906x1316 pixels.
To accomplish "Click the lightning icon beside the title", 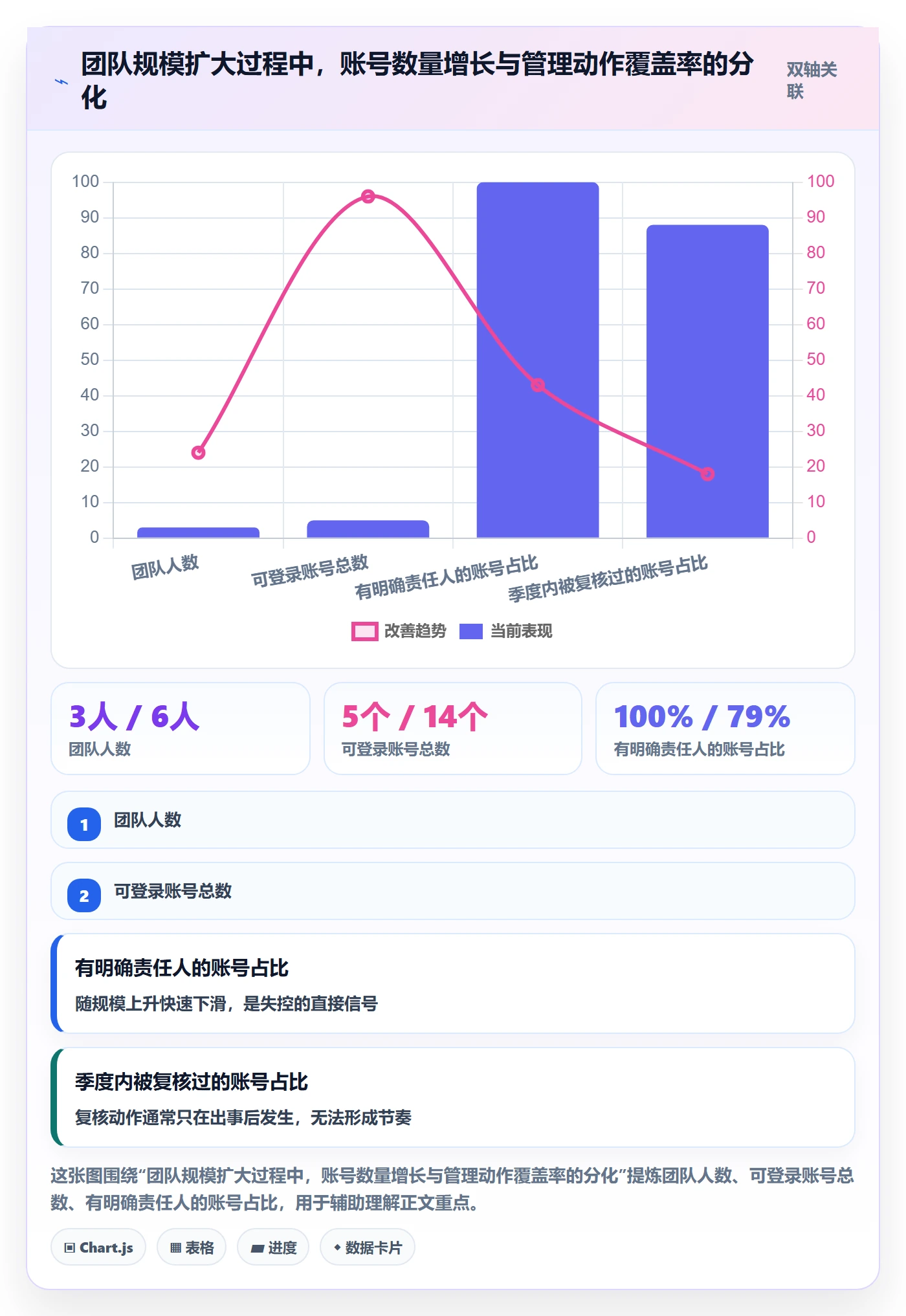I will 61,82.
